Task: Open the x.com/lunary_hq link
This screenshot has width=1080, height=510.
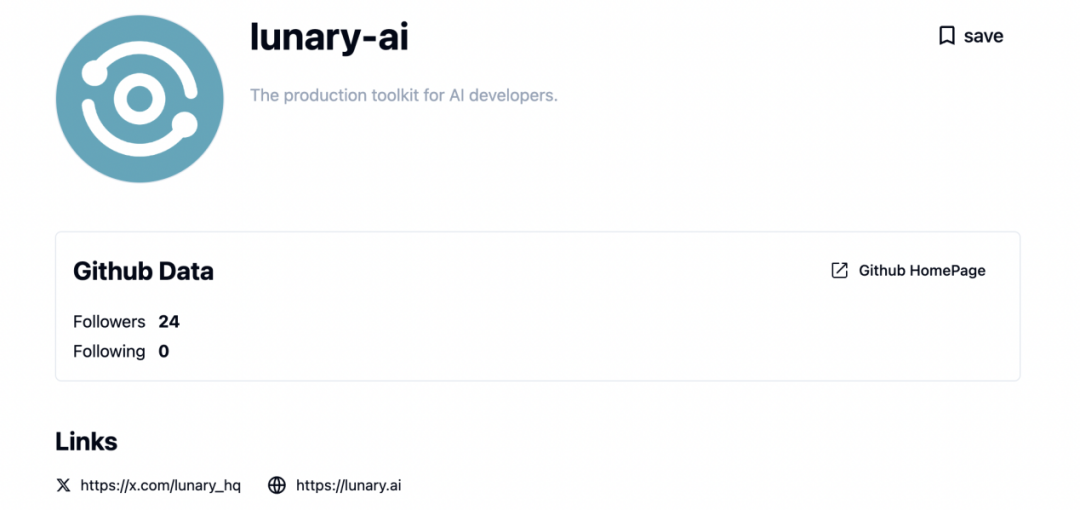Action: pyautogui.click(x=160, y=485)
